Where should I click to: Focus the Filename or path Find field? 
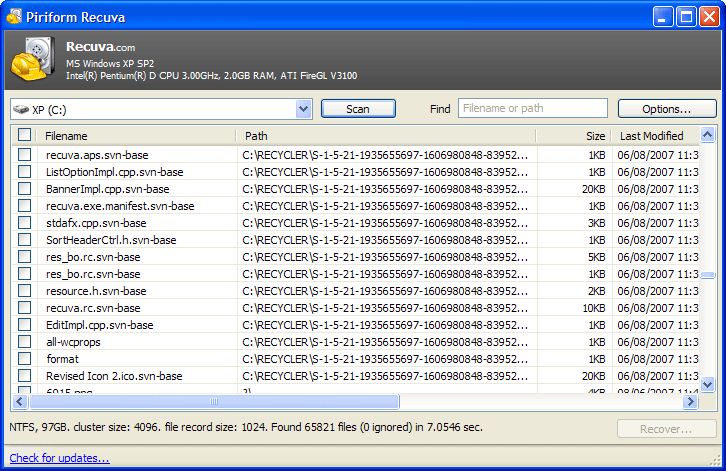(x=533, y=108)
